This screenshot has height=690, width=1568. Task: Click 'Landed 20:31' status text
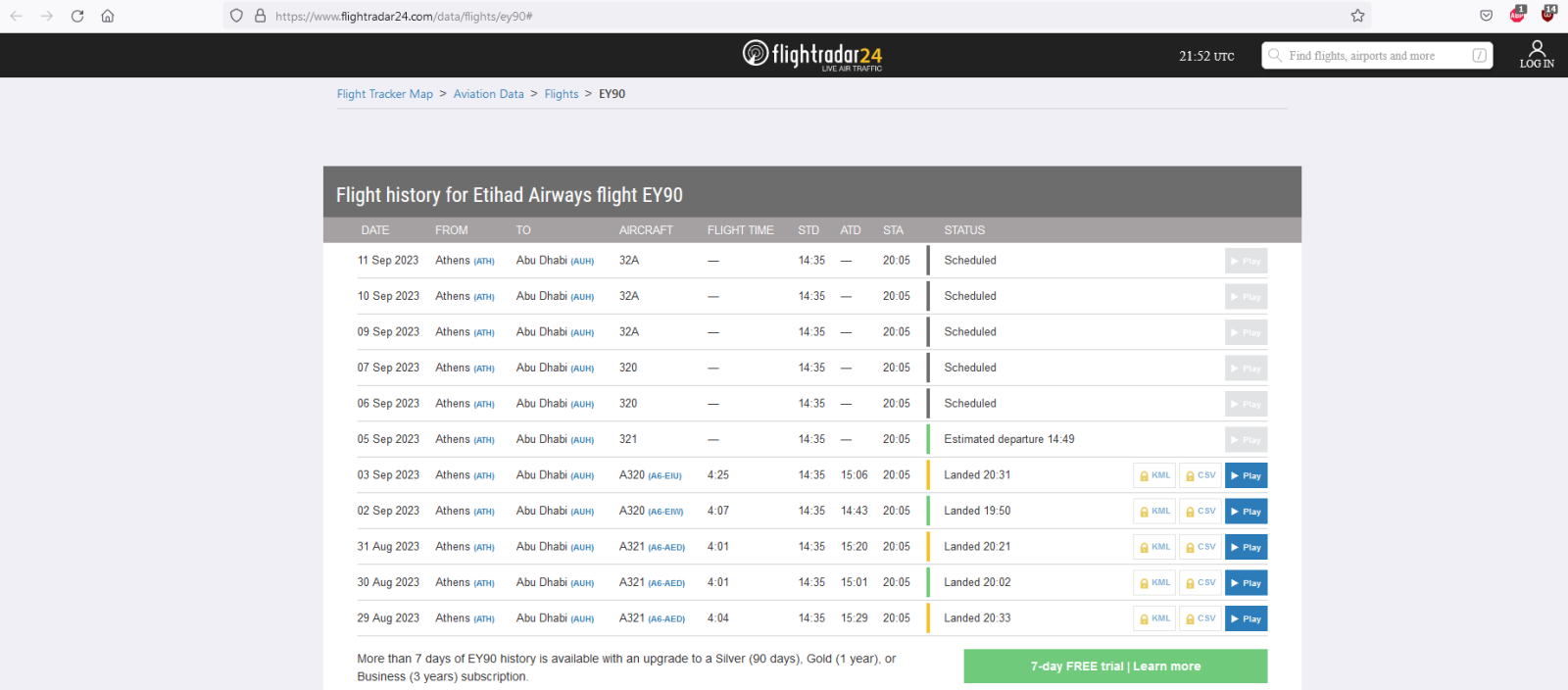(977, 475)
